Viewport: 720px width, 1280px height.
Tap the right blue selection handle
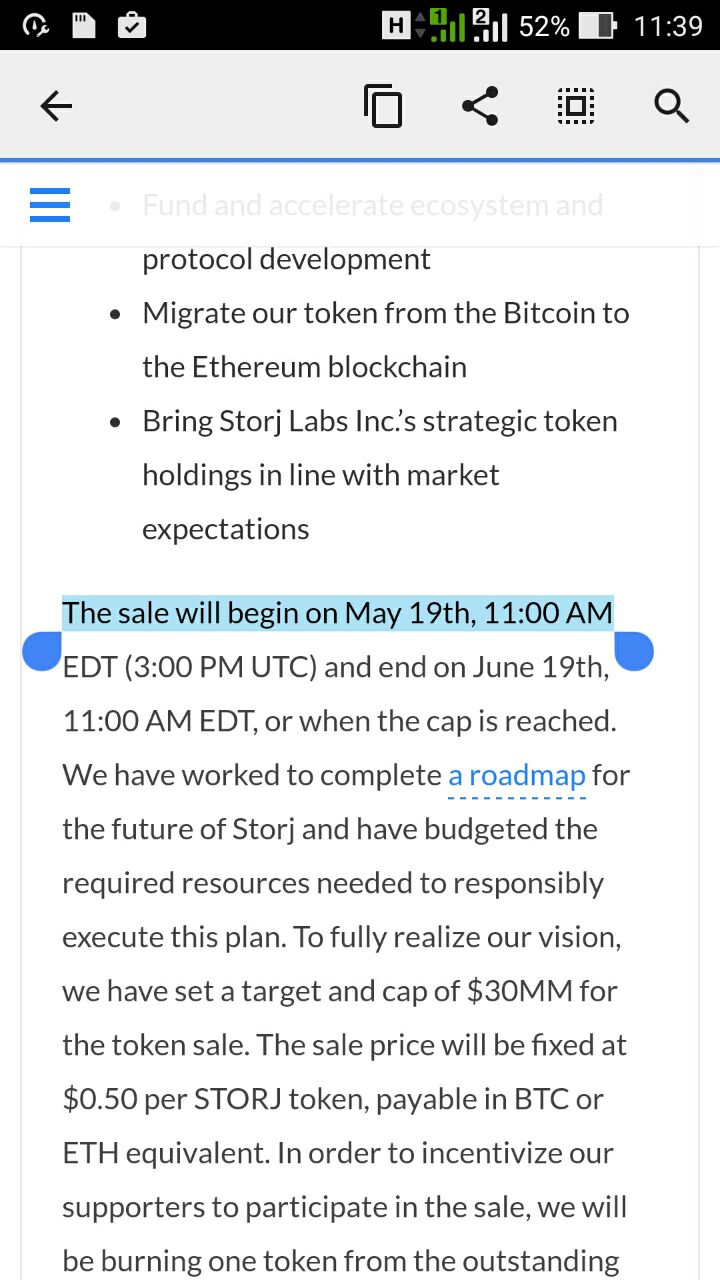click(x=633, y=651)
